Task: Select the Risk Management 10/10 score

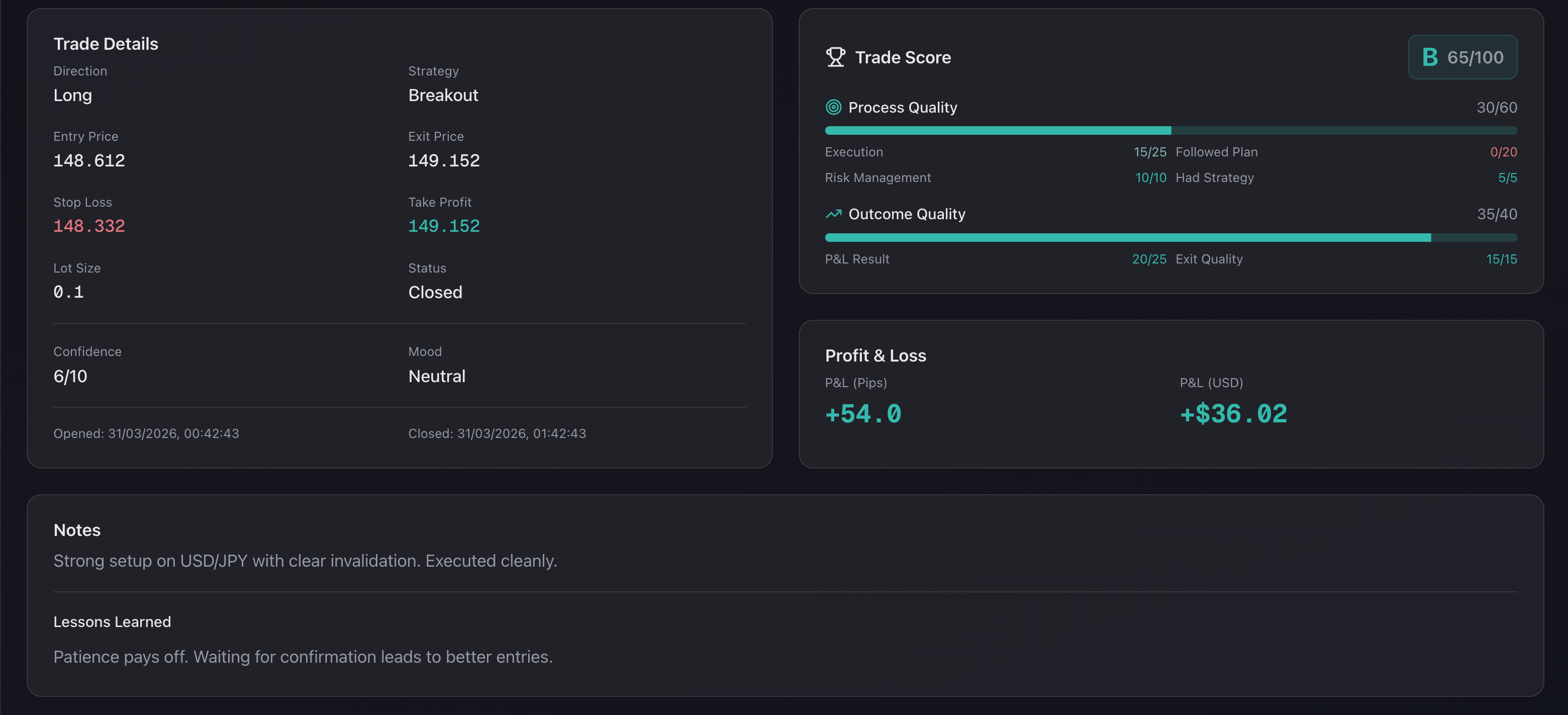Action: pos(1150,177)
